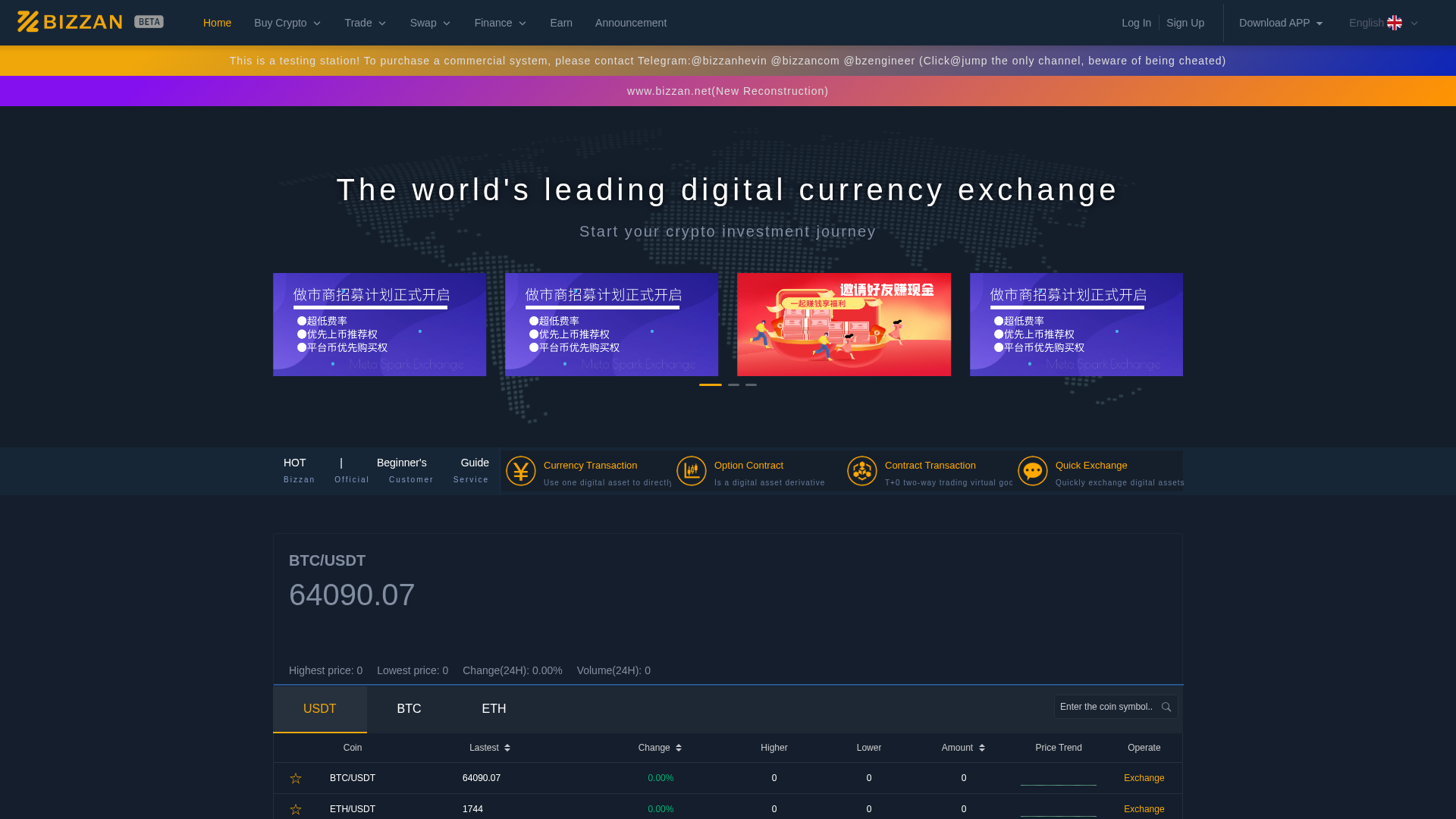The height and width of the screenshot is (819, 1456).
Task: Click the search magnifier icon
Action: [1166, 707]
